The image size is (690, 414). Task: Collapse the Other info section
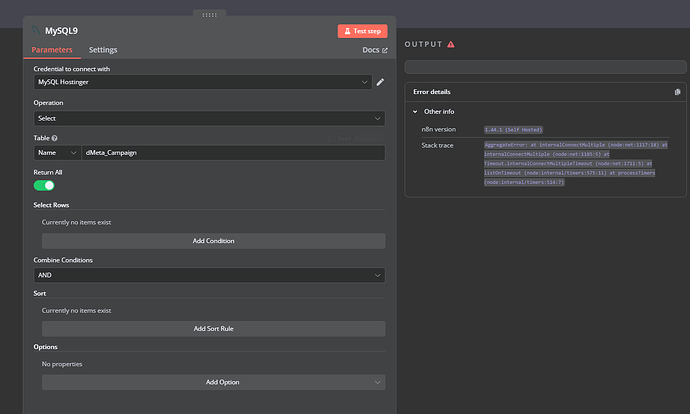click(x=415, y=112)
